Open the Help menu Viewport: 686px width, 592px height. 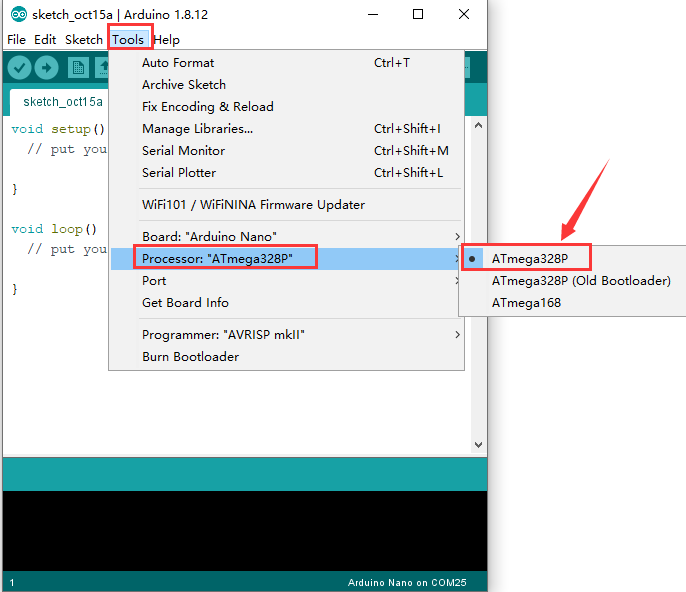tap(167, 40)
